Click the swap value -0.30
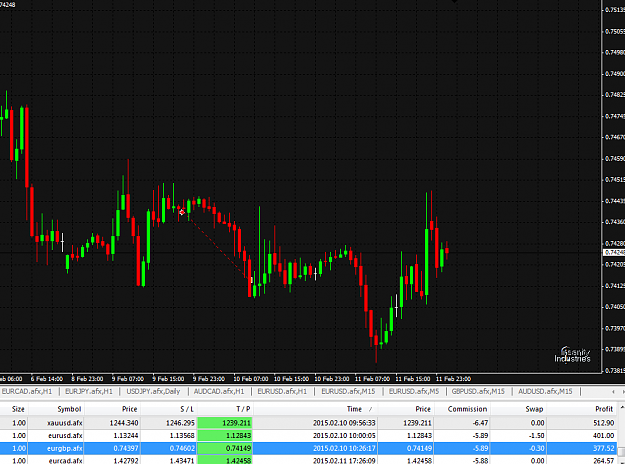Screen dimensions: 625x464 pyautogui.click(x=536, y=448)
